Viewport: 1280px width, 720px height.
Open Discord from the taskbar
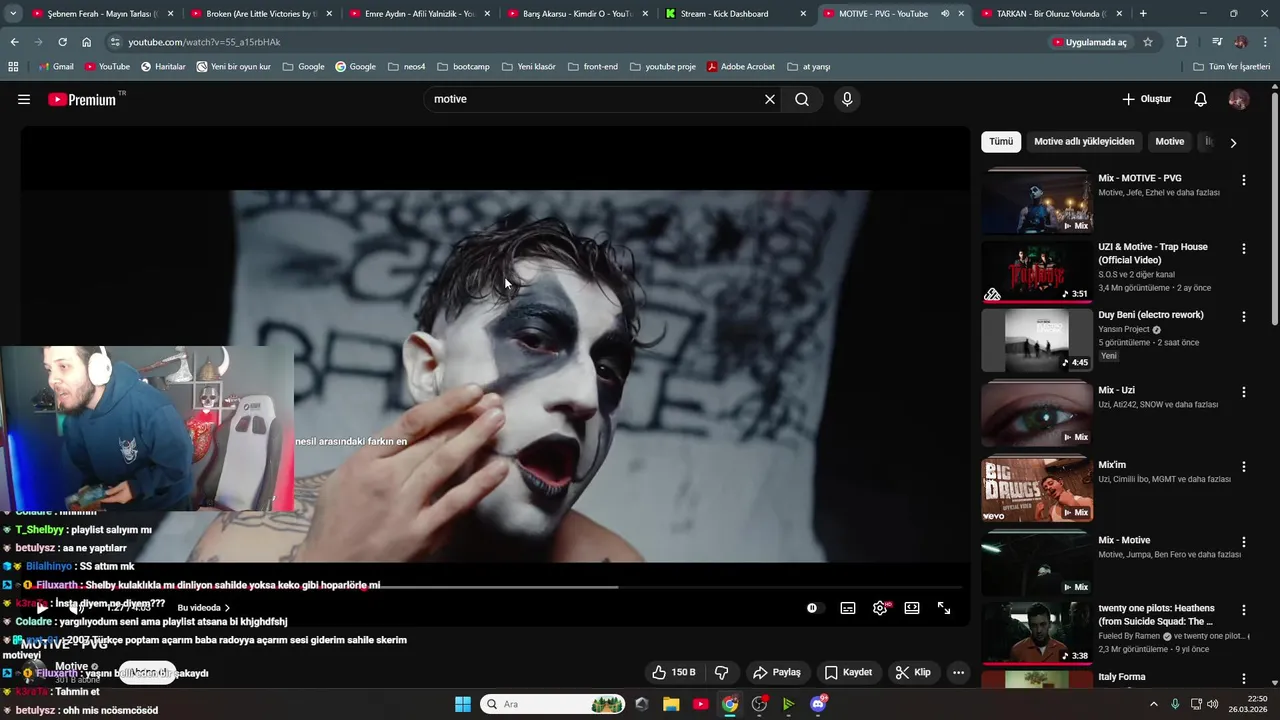(x=818, y=704)
